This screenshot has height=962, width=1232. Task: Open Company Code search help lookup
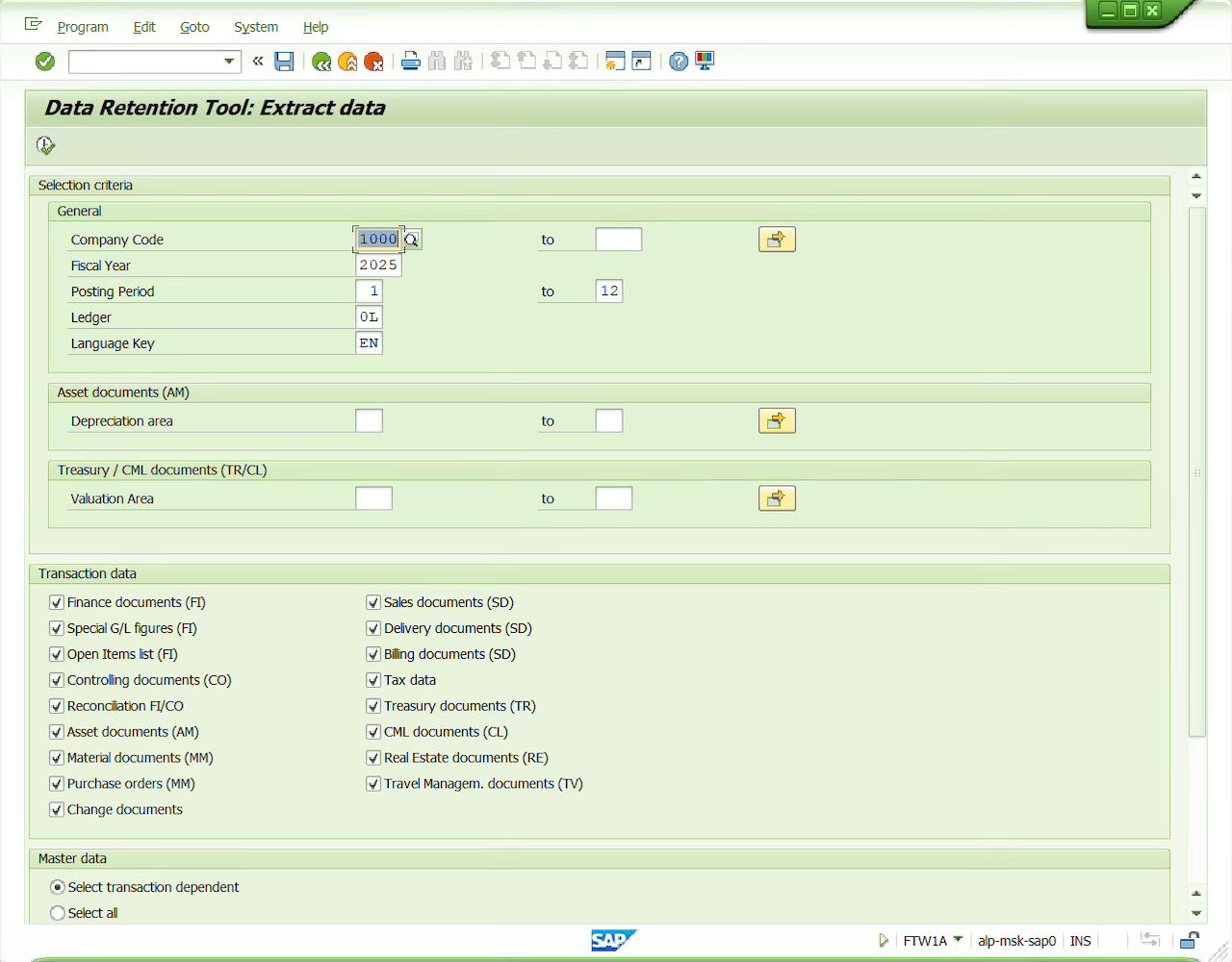[x=412, y=240]
